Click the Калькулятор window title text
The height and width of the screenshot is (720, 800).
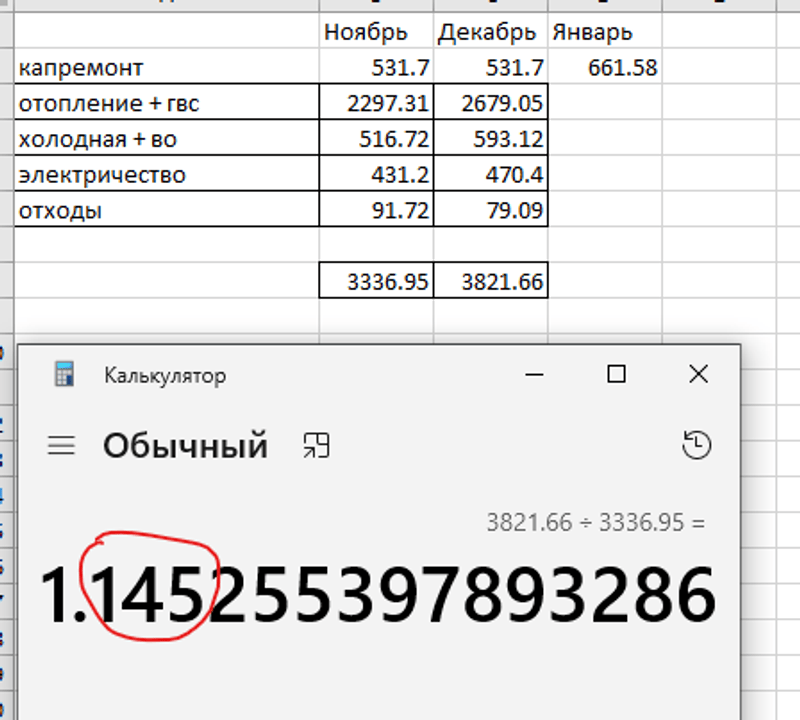[165, 376]
